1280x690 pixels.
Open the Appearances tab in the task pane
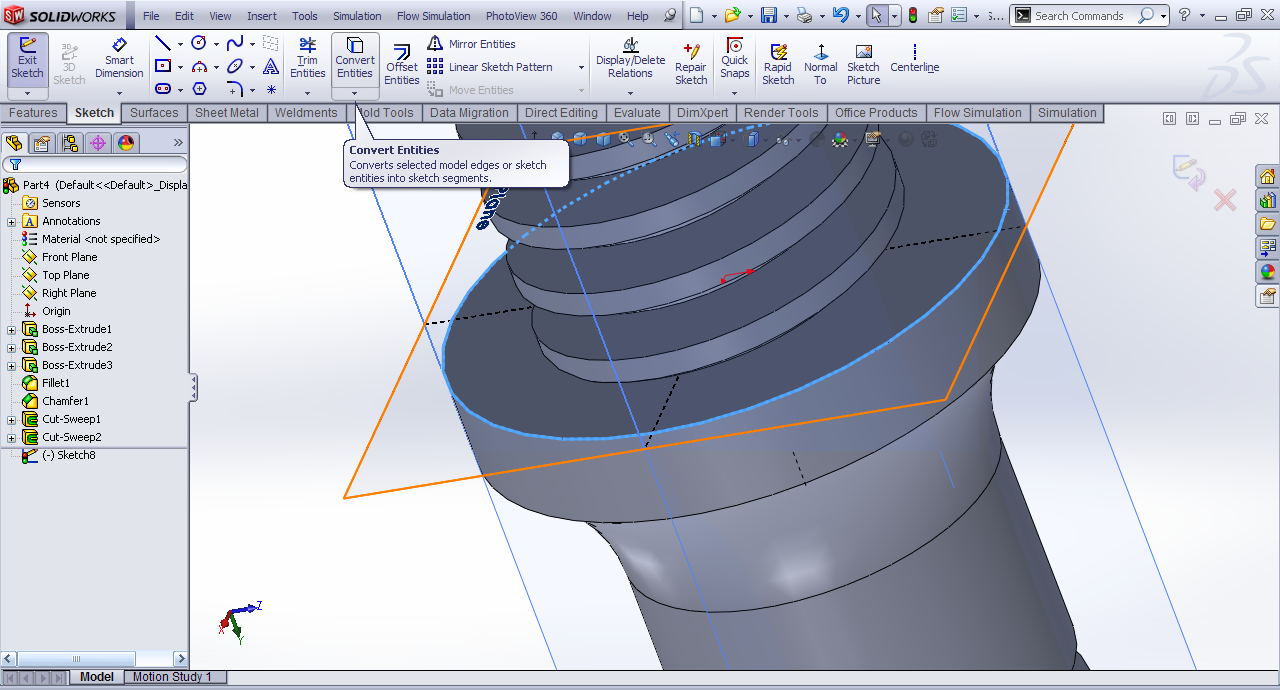(1267, 271)
